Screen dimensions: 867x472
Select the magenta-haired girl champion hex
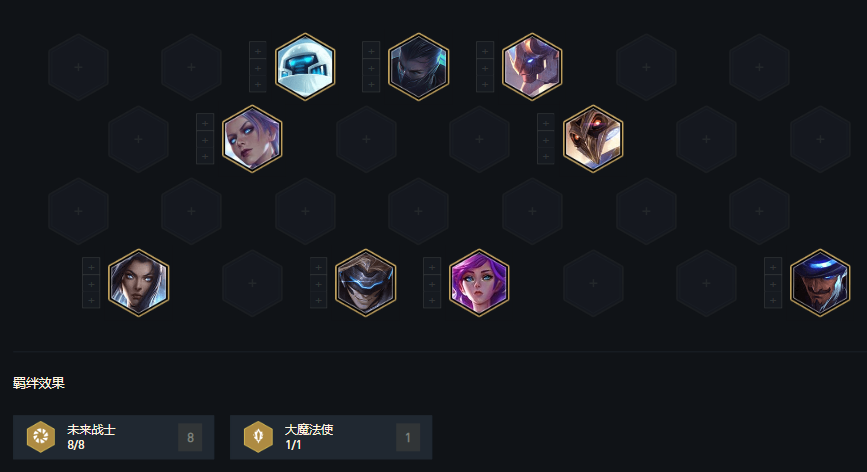(x=479, y=282)
